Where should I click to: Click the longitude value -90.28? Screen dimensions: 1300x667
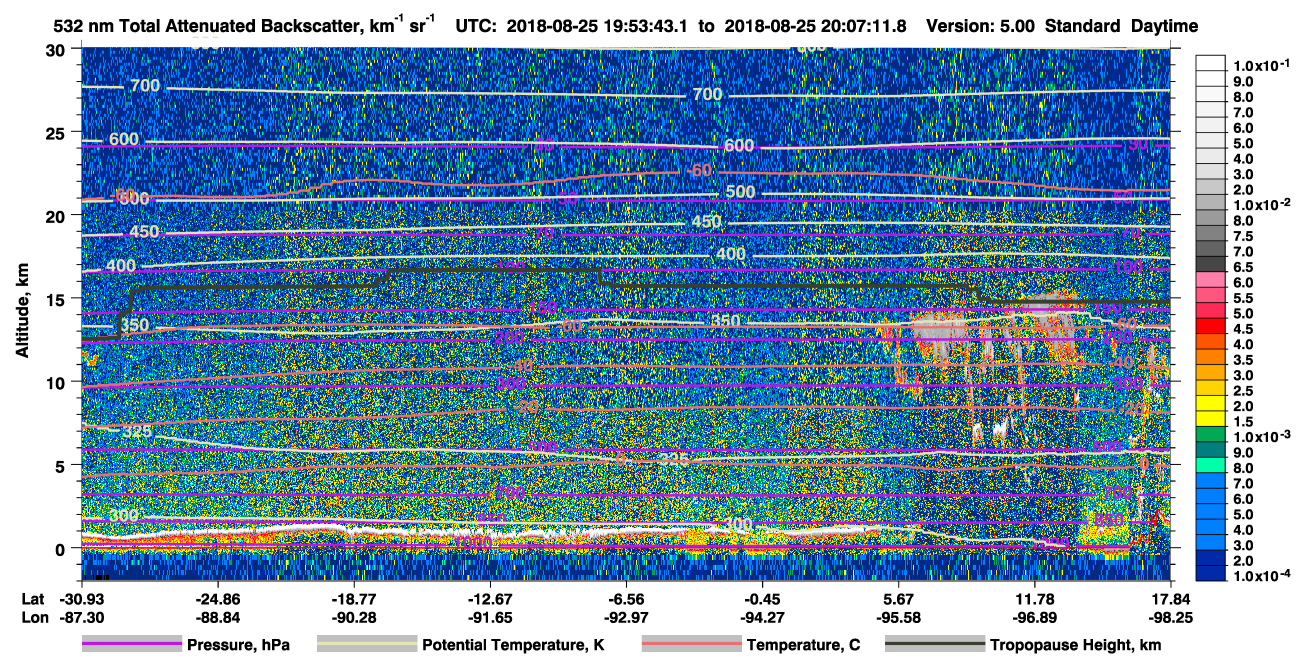click(x=353, y=618)
